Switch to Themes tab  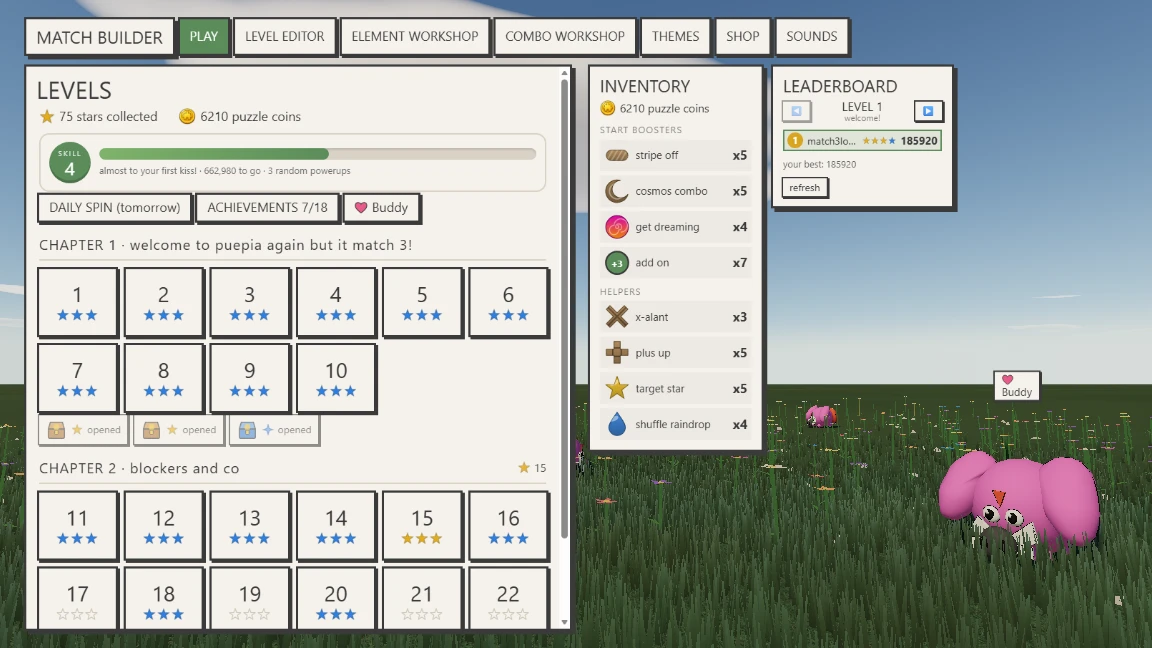pos(675,36)
